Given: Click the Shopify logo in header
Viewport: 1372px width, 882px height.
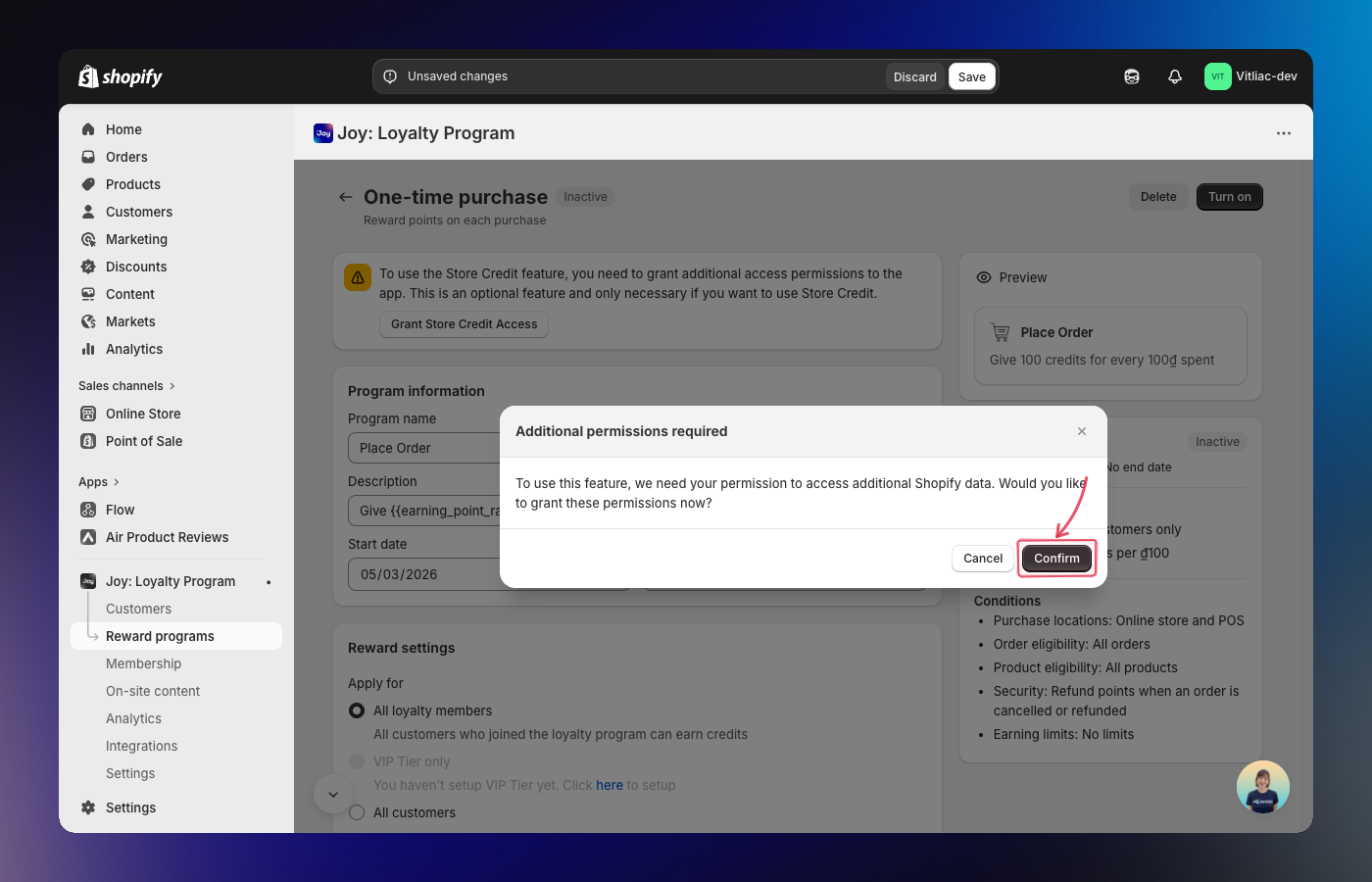Looking at the screenshot, I should (120, 76).
